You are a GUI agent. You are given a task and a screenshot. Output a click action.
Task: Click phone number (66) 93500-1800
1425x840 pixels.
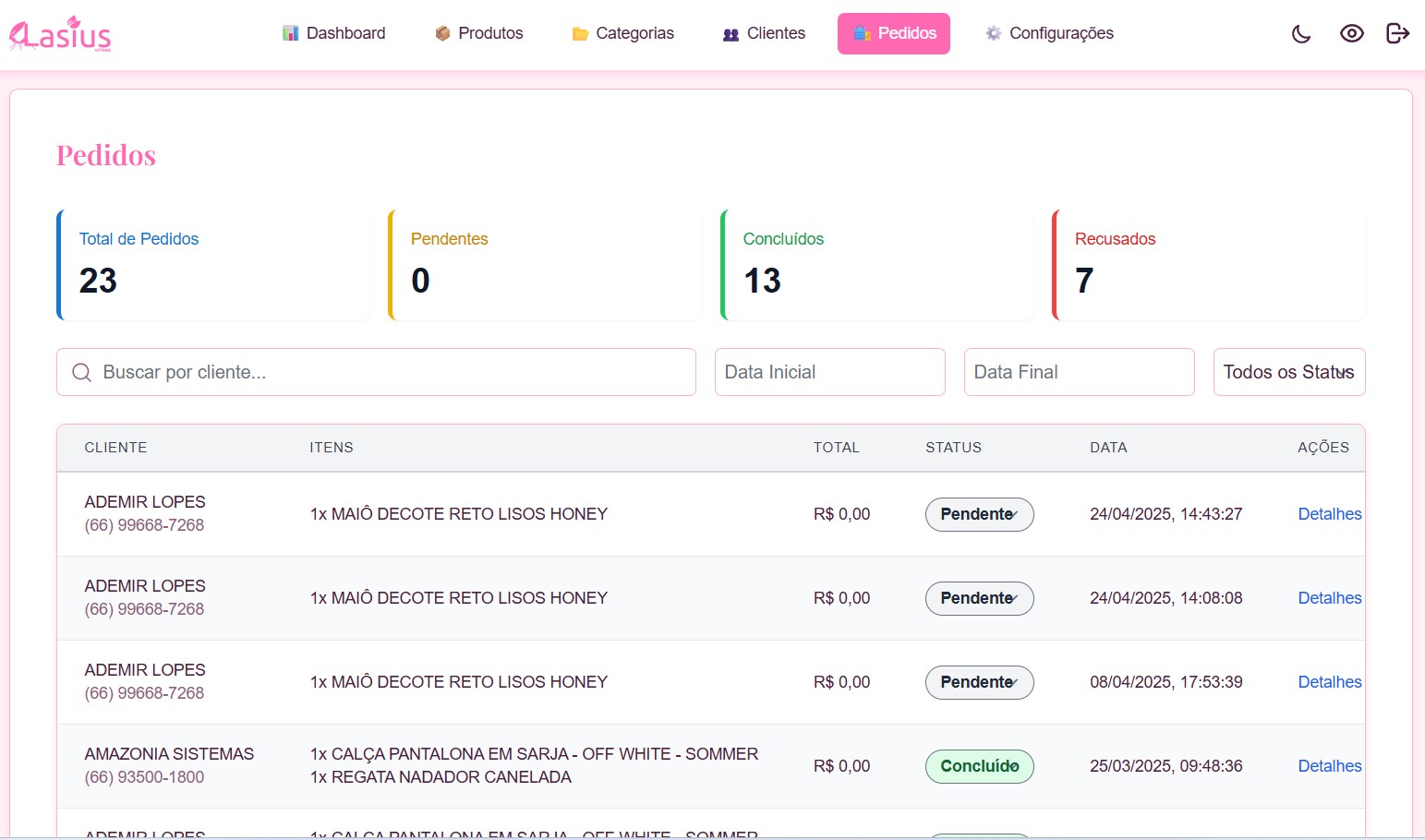(144, 777)
